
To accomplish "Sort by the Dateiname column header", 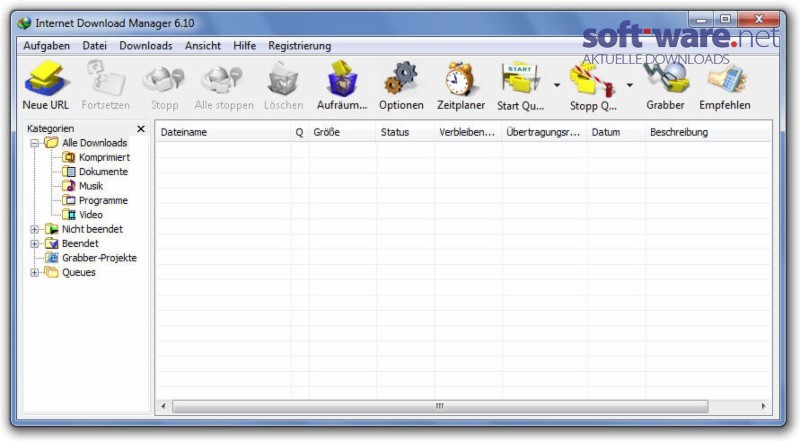I will pos(223,132).
